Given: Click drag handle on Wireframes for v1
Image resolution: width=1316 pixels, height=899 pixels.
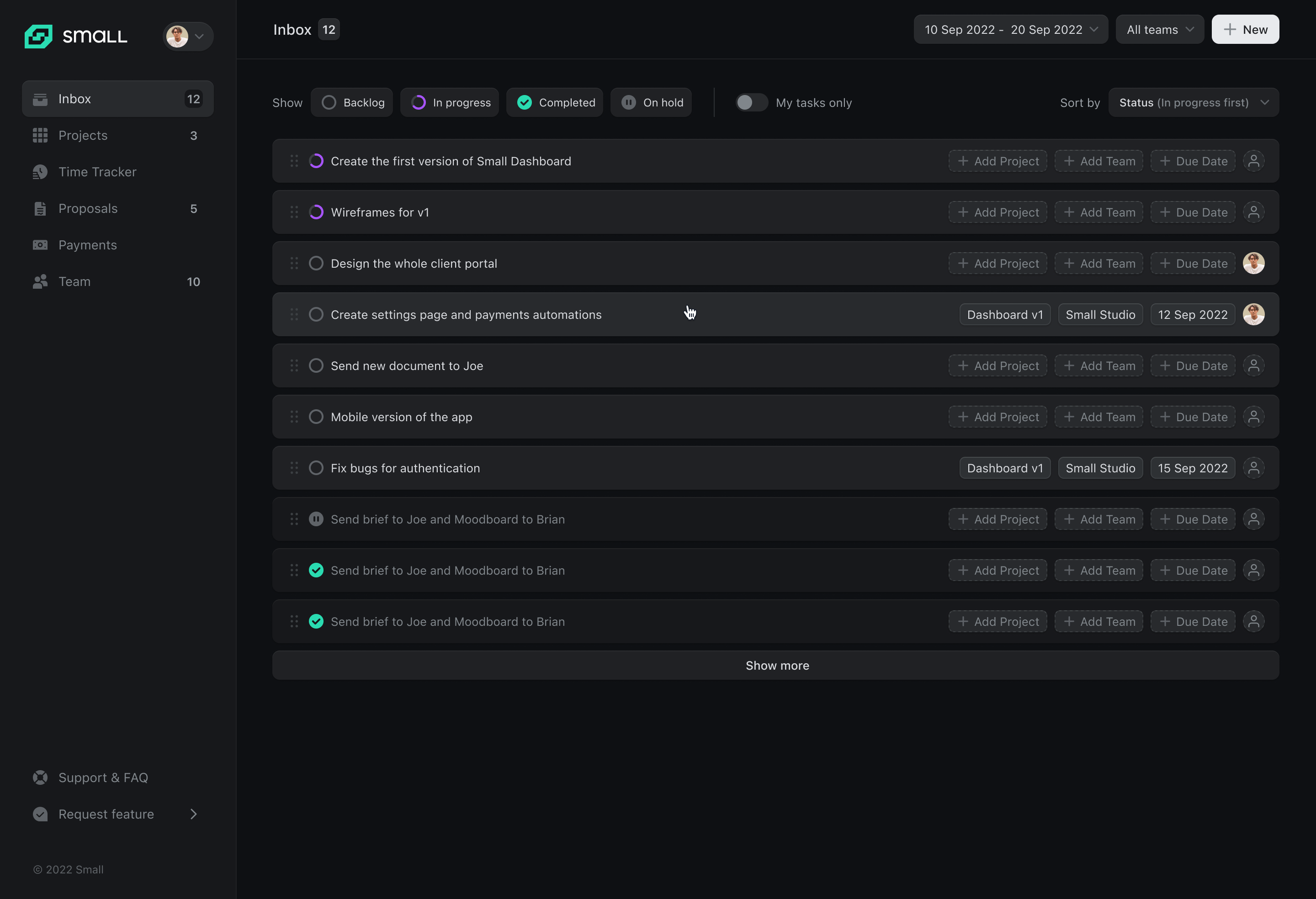Looking at the screenshot, I should [x=294, y=212].
